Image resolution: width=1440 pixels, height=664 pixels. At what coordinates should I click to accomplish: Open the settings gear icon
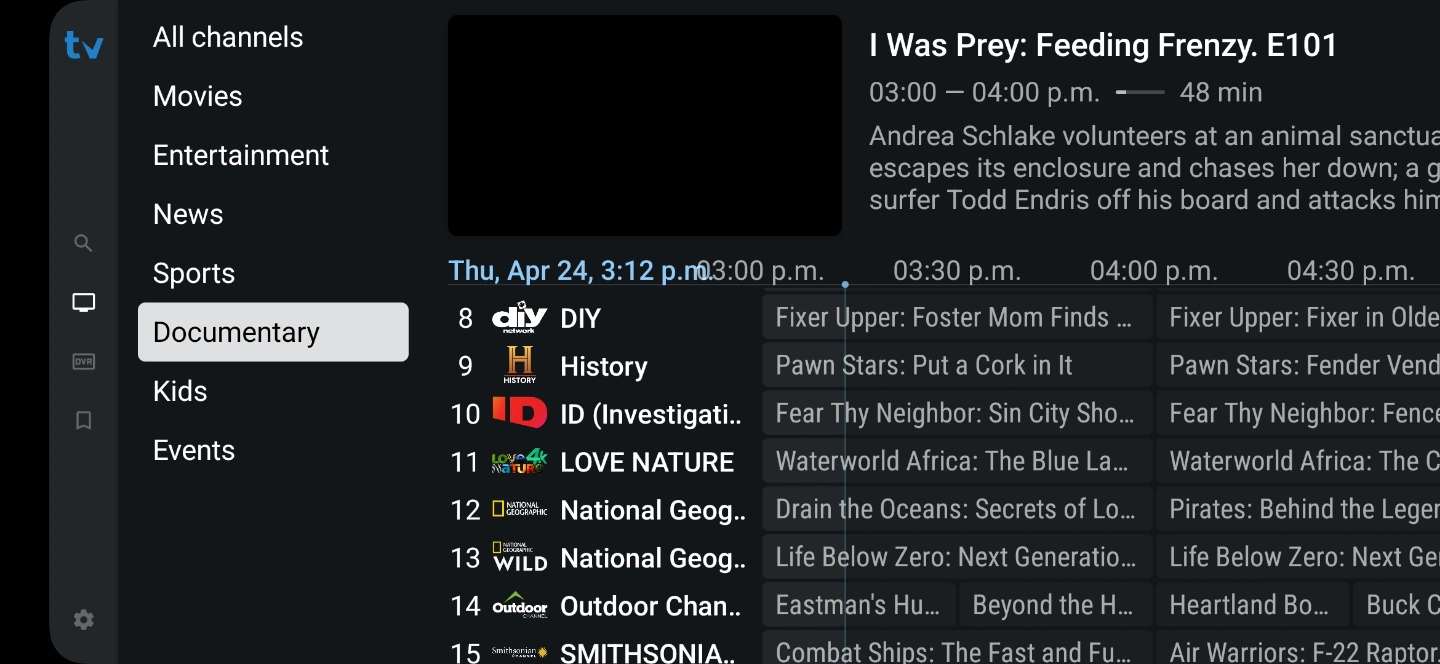pos(84,620)
